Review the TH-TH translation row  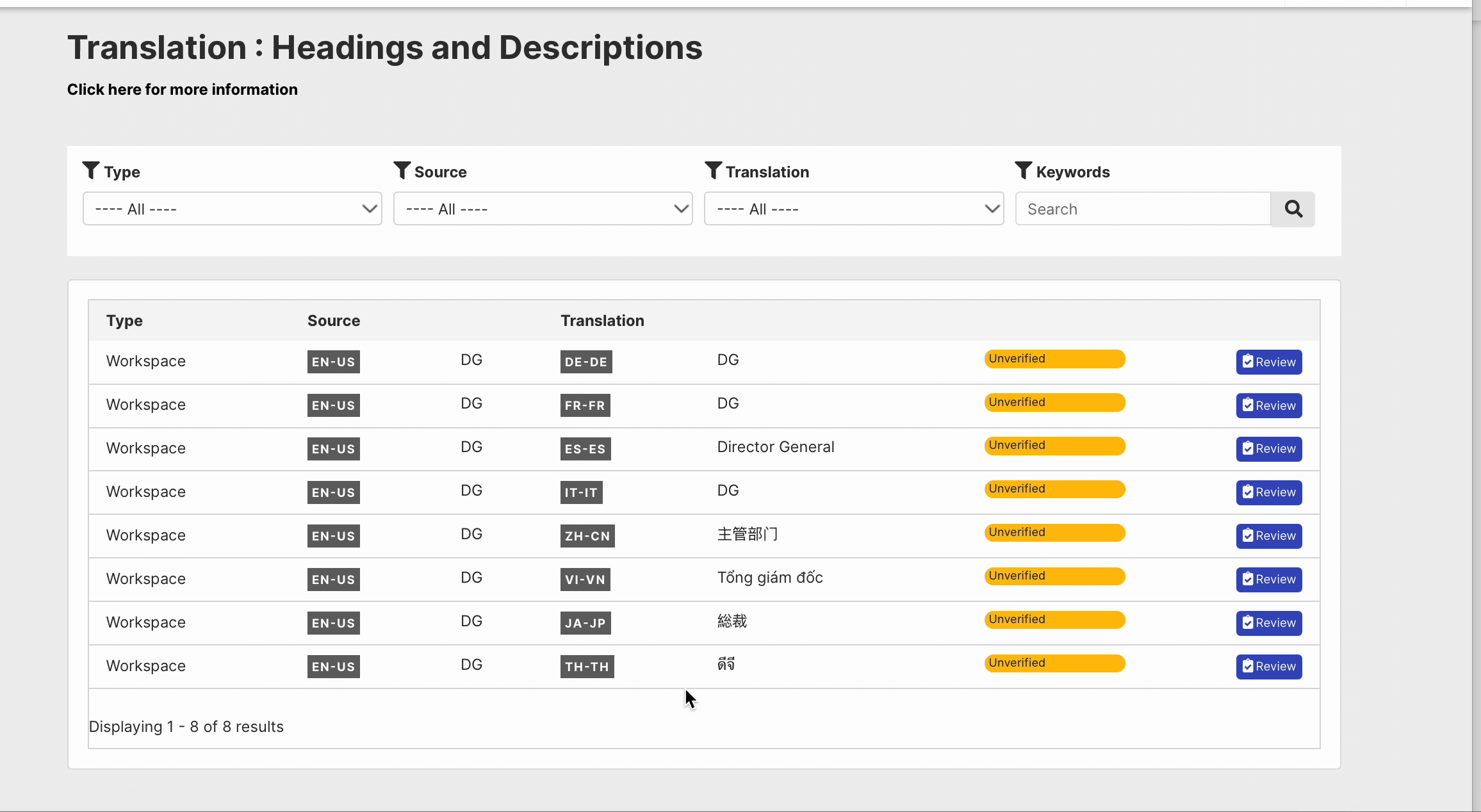coord(1269,667)
